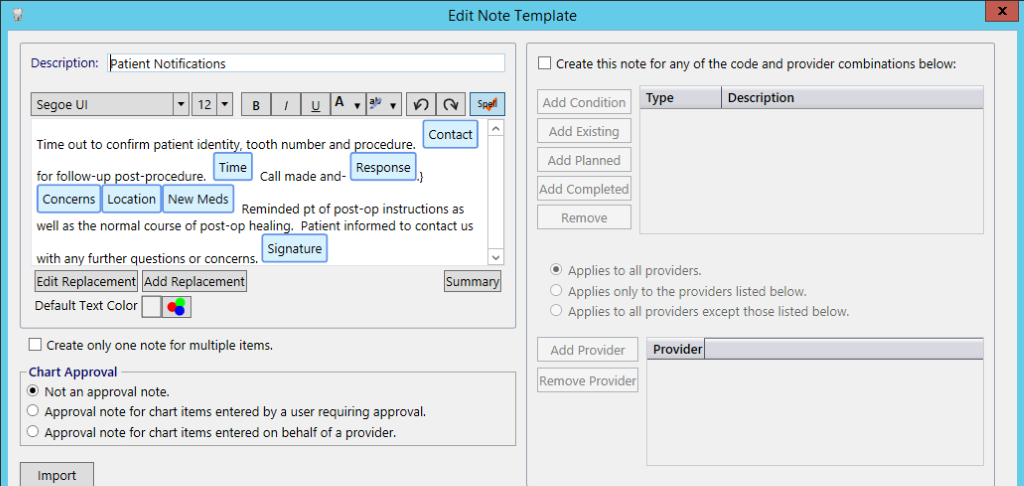Click the Add Replacement button
The height and width of the screenshot is (486, 1024).
pyautogui.click(x=195, y=282)
